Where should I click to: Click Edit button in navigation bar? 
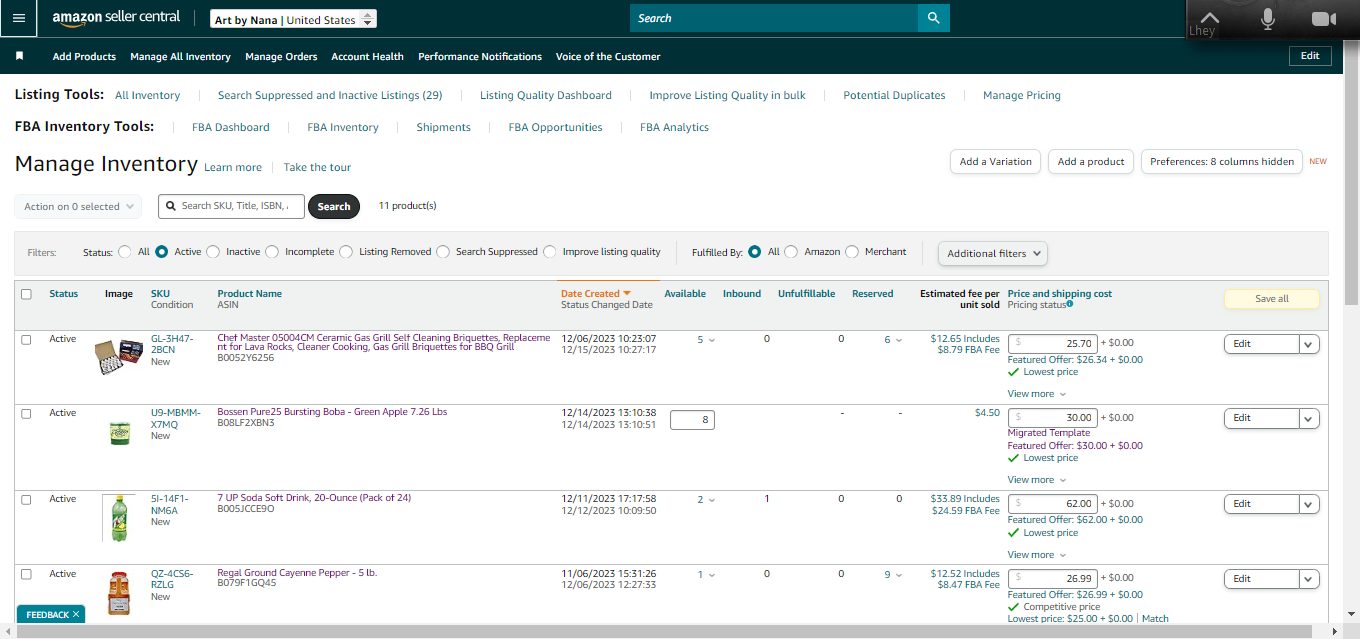1310,56
